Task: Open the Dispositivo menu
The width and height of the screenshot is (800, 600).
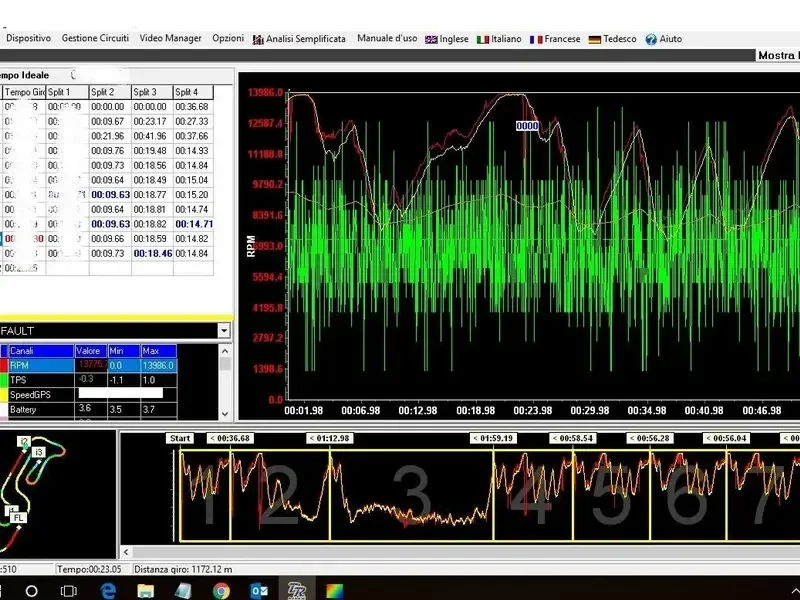Action: click(x=27, y=39)
